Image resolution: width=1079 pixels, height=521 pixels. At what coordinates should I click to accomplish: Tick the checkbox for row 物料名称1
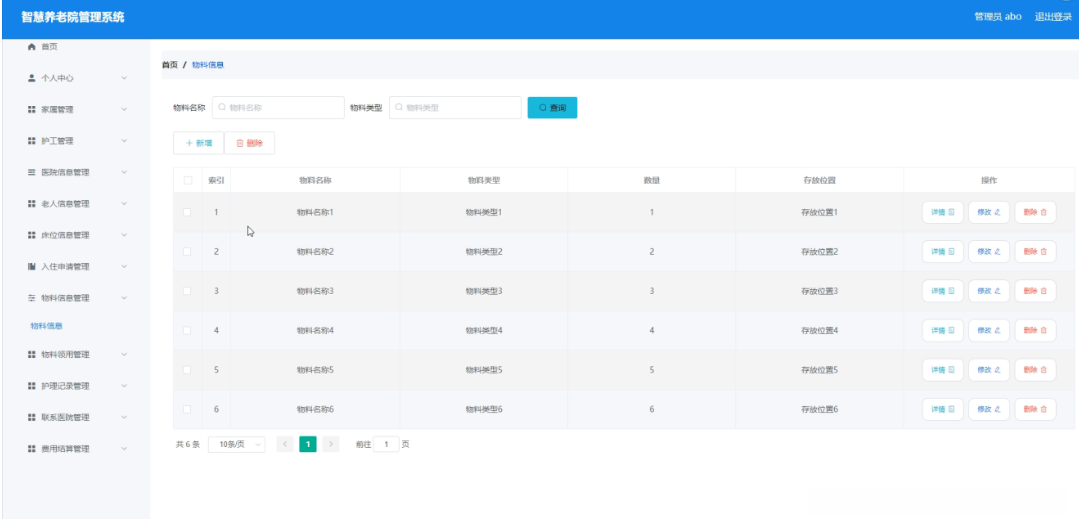[187, 212]
